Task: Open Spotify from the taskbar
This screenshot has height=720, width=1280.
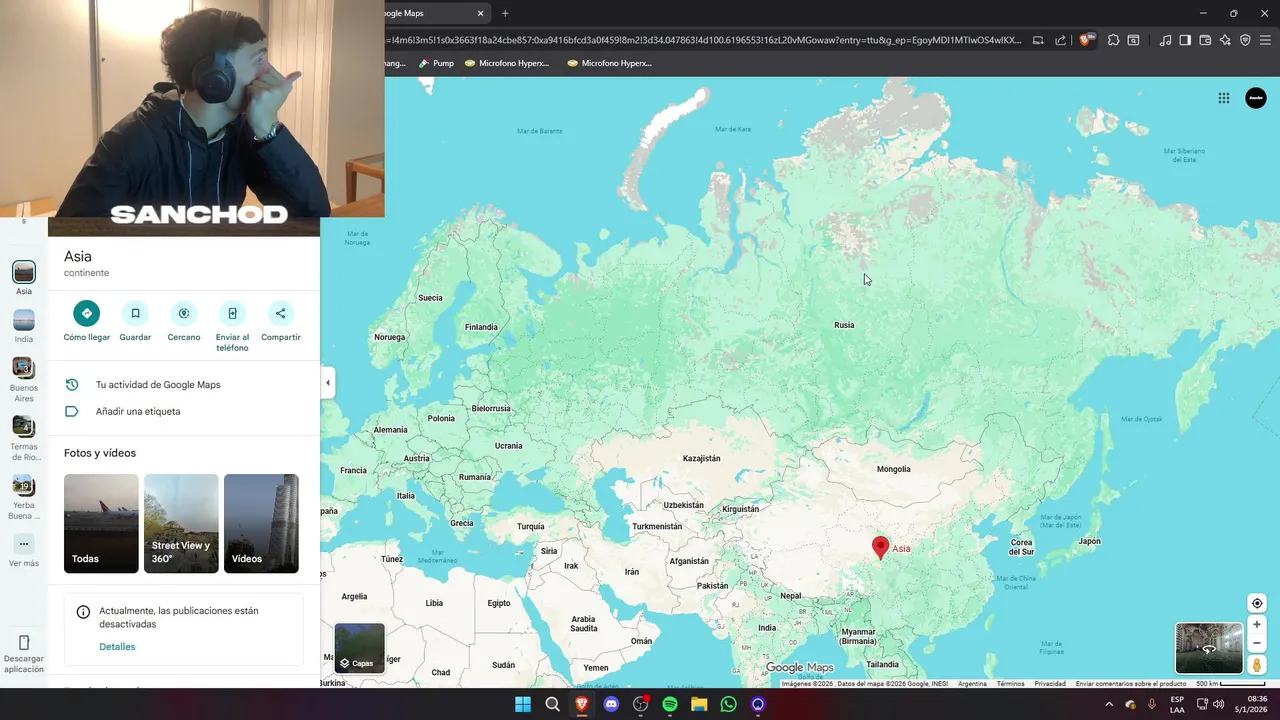Action: [670, 704]
